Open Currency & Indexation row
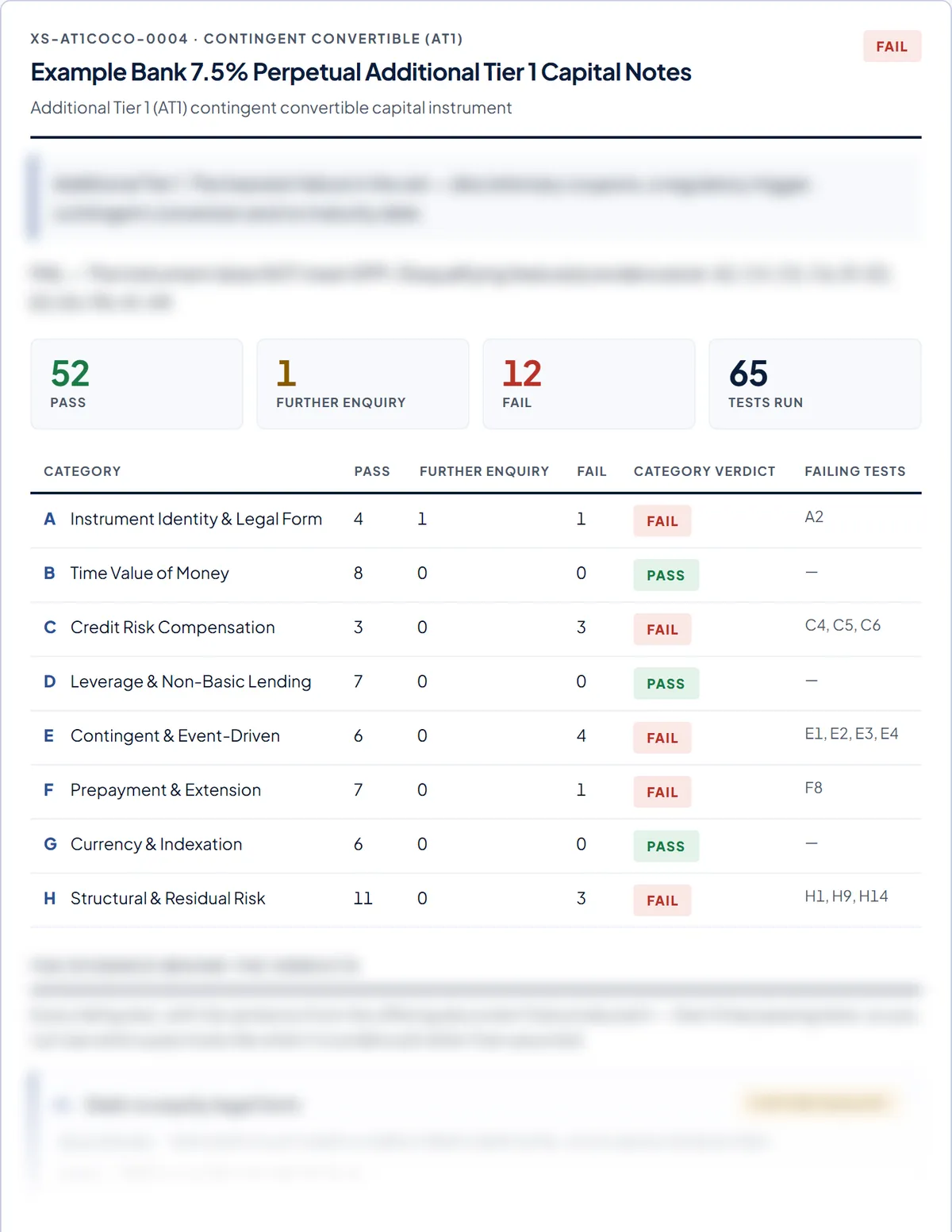952x1232 pixels. tap(476, 846)
